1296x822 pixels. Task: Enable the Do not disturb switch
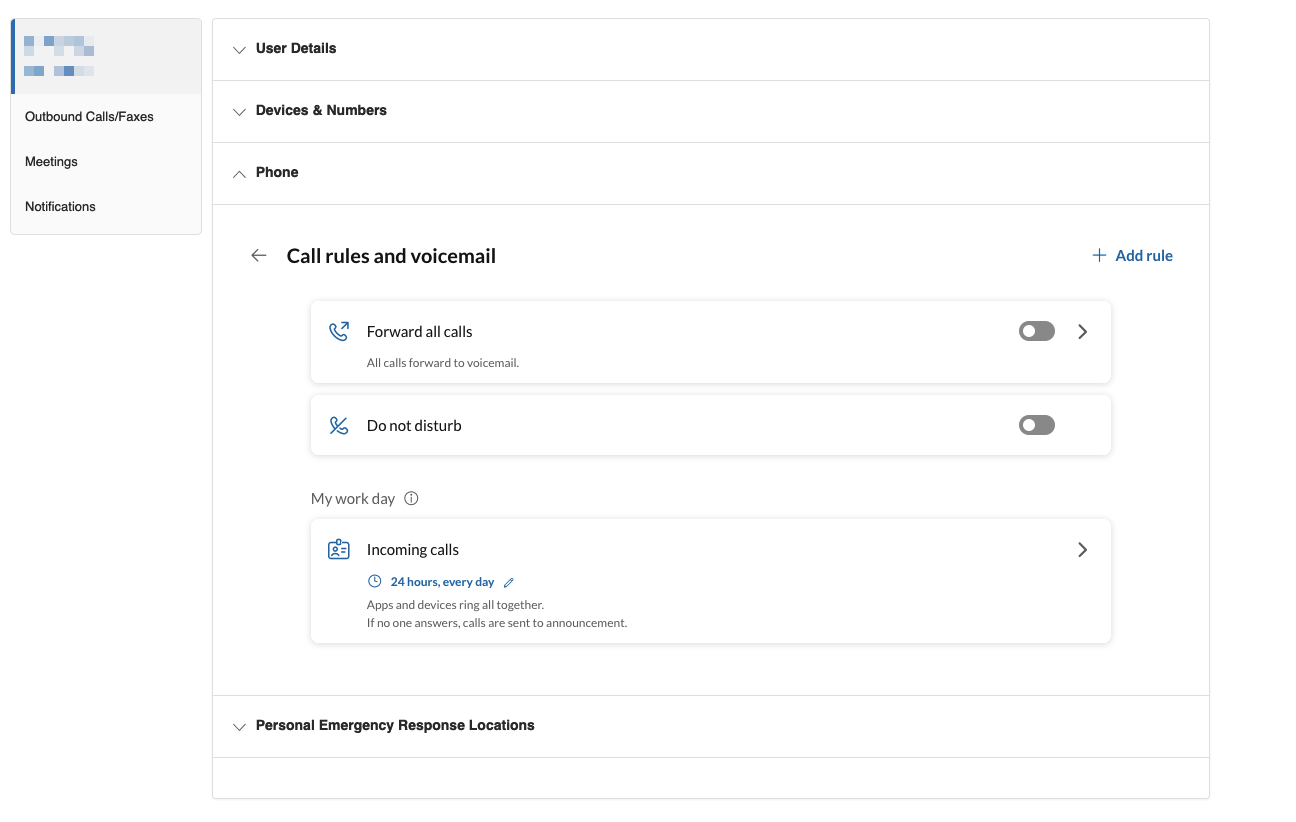coord(1036,426)
